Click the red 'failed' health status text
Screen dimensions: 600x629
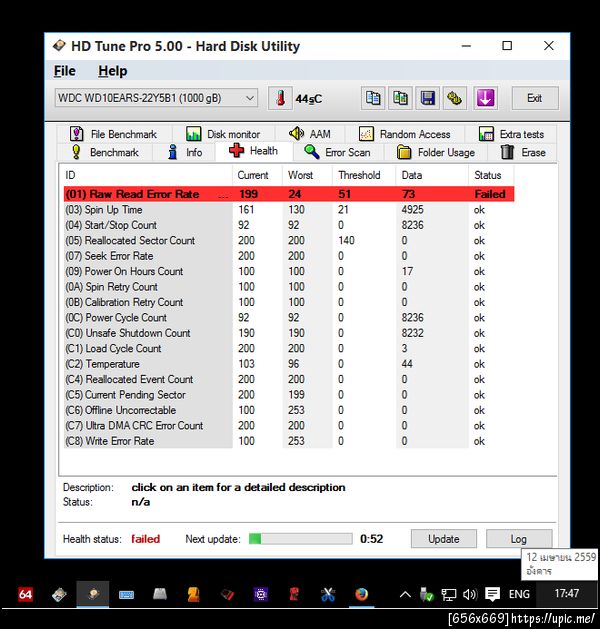(146, 539)
